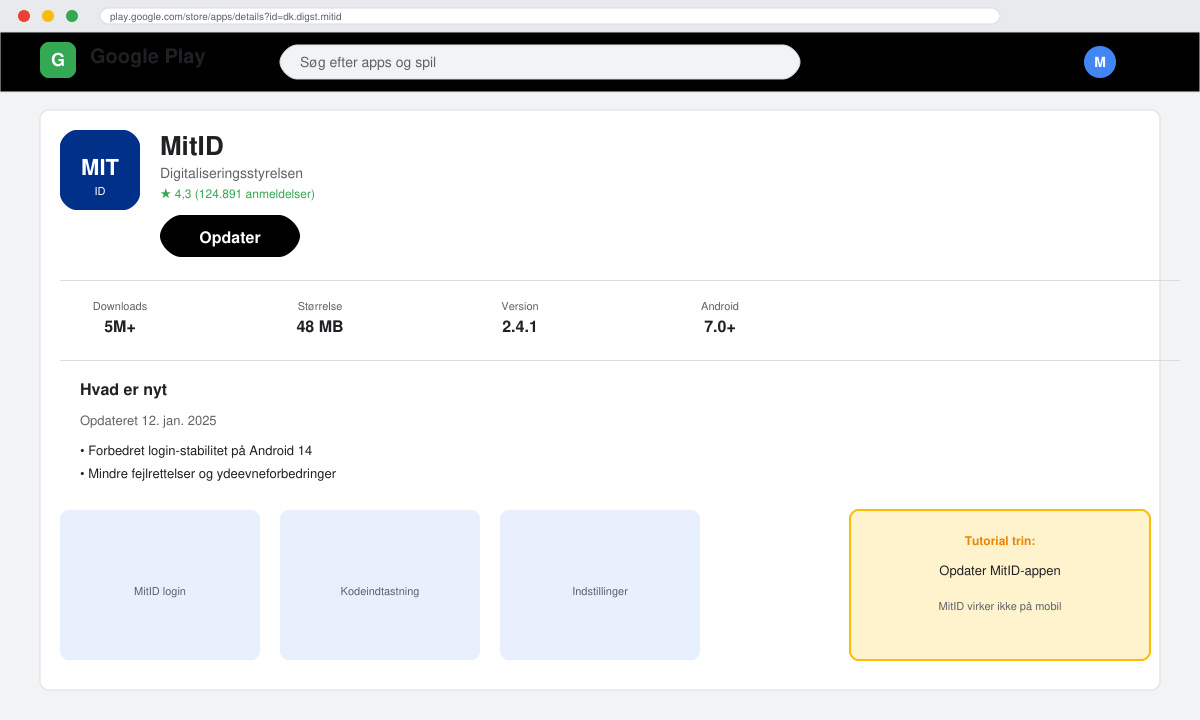The width and height of the screenshot is (1200, 720).
Task: Click the green Google Play logo icon
Action: 58,60
